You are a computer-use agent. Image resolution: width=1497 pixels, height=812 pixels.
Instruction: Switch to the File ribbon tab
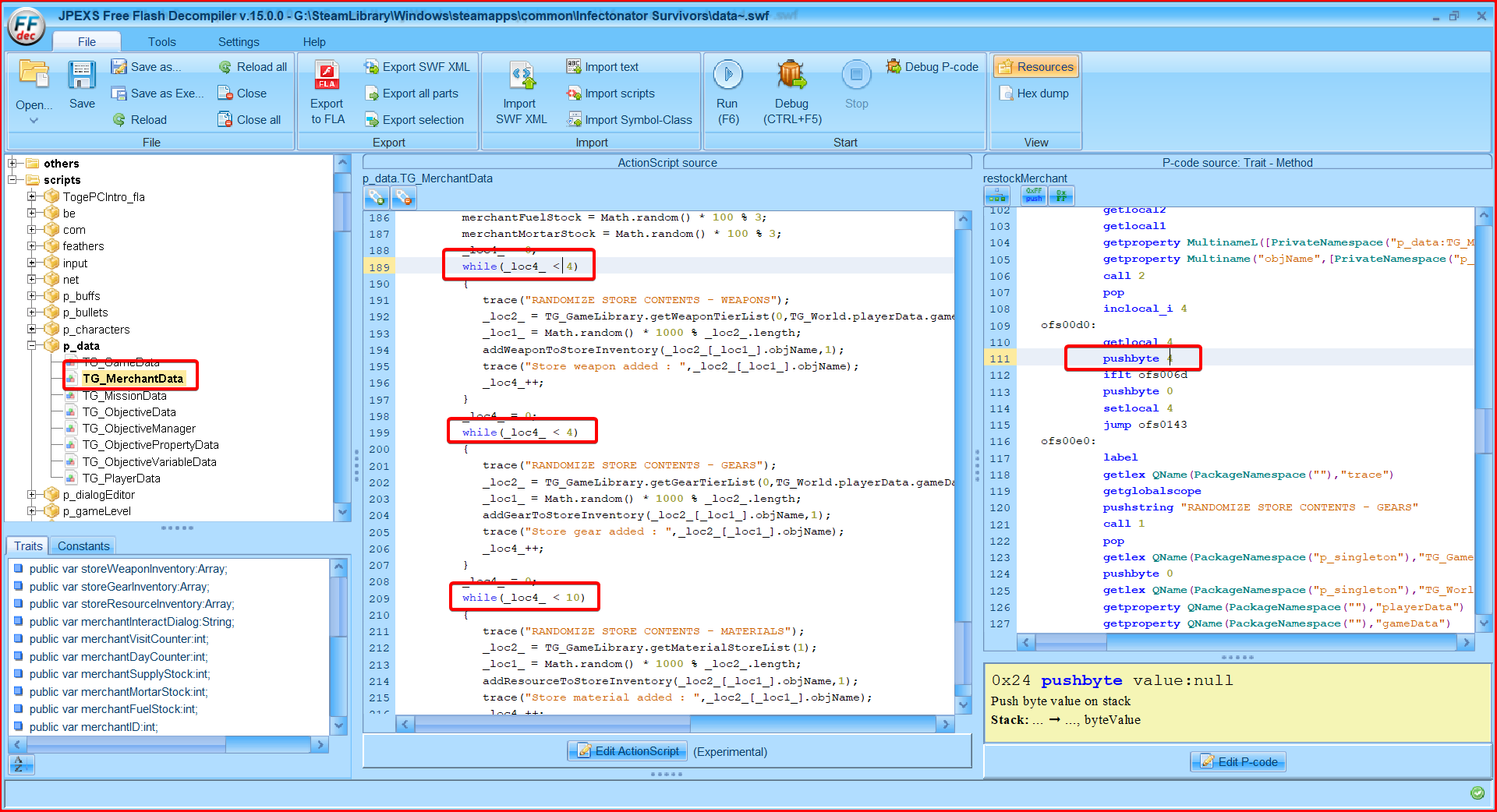pyautogui.click(x=87, y=41)
